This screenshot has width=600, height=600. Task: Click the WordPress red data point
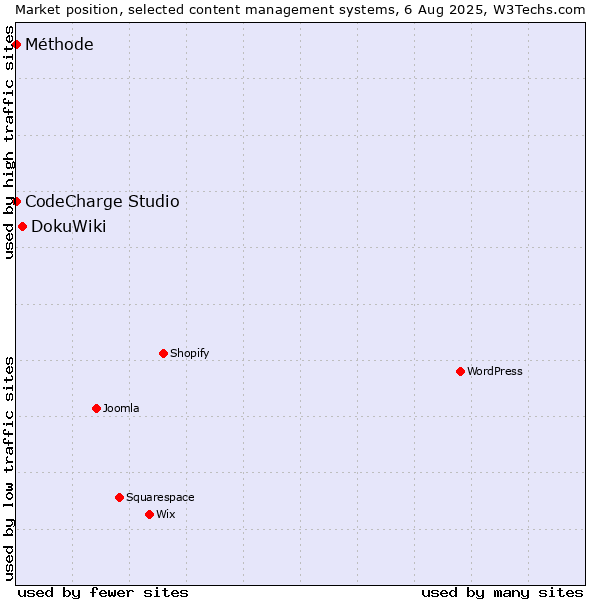click(x=460, y=371)
